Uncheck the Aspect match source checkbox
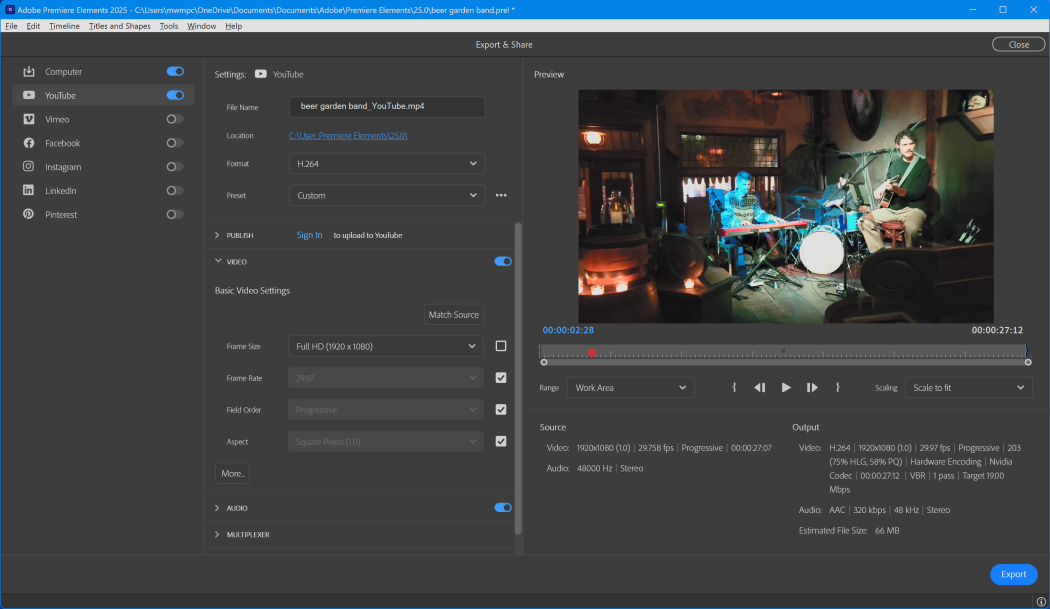 [501, 442]
